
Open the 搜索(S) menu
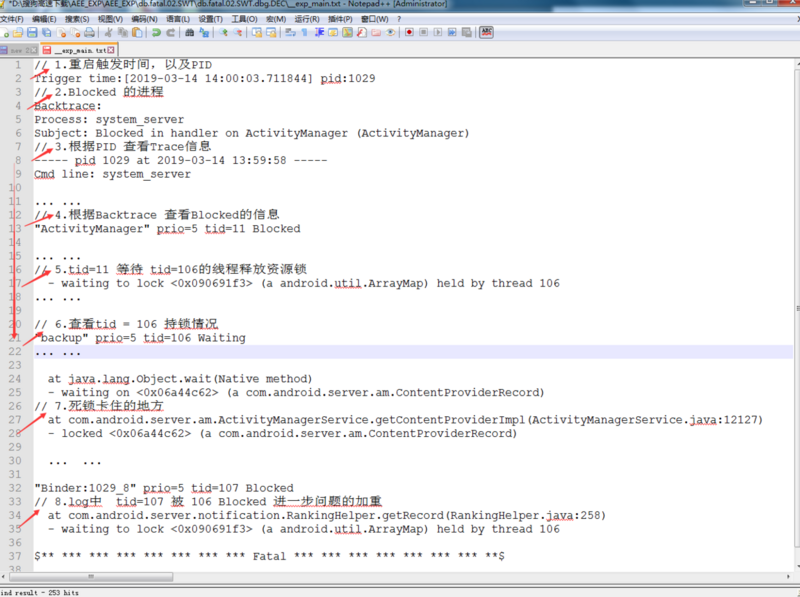77,19
